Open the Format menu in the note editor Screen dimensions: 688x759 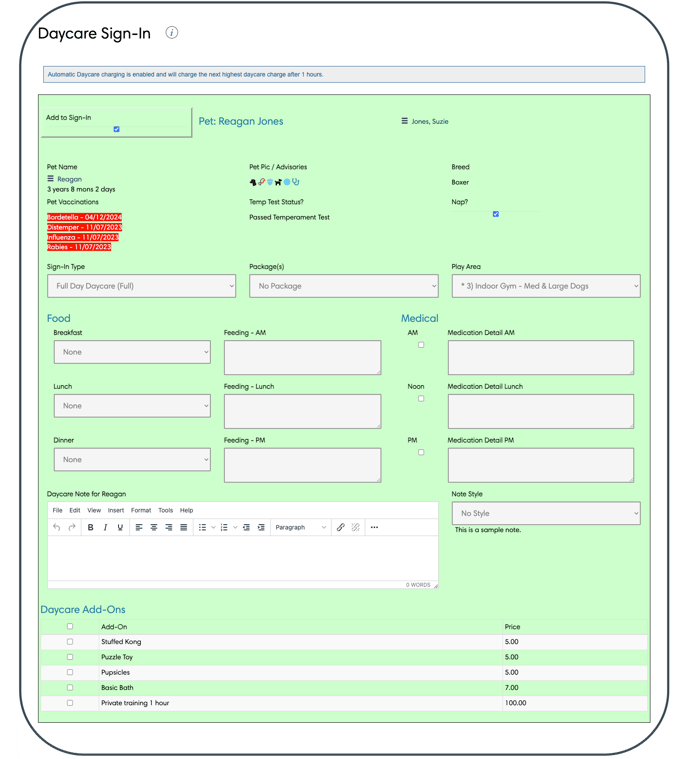(x=141, y=510)
